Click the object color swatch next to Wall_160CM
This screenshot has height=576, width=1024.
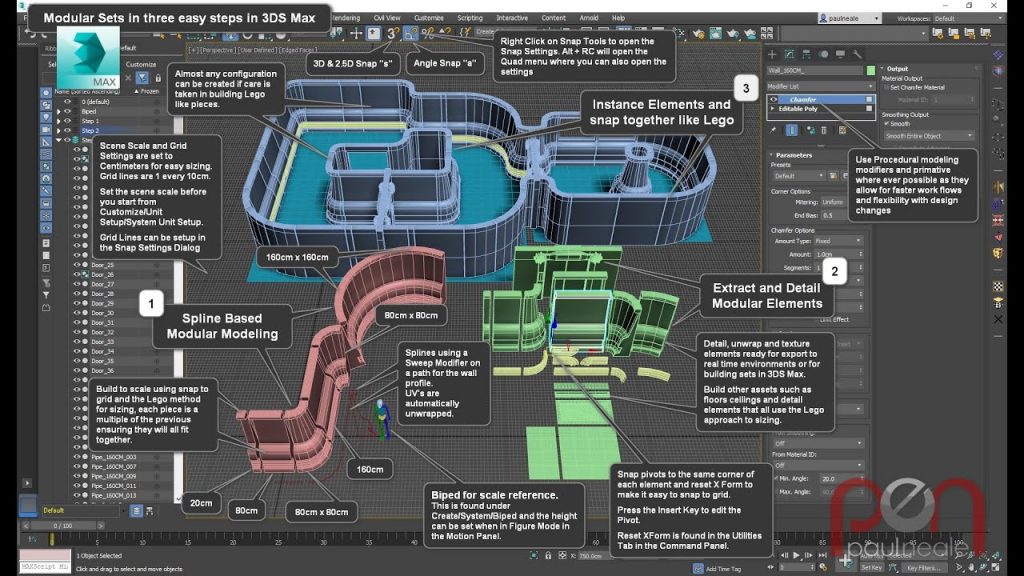click(x=871, y=70)
